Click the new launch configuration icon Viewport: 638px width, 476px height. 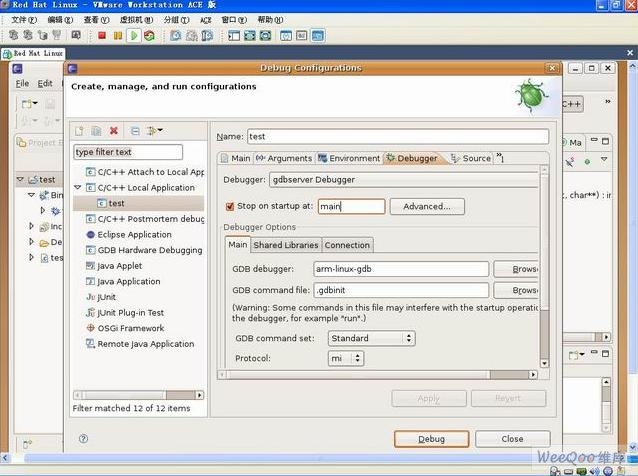(x=79, y=131)
